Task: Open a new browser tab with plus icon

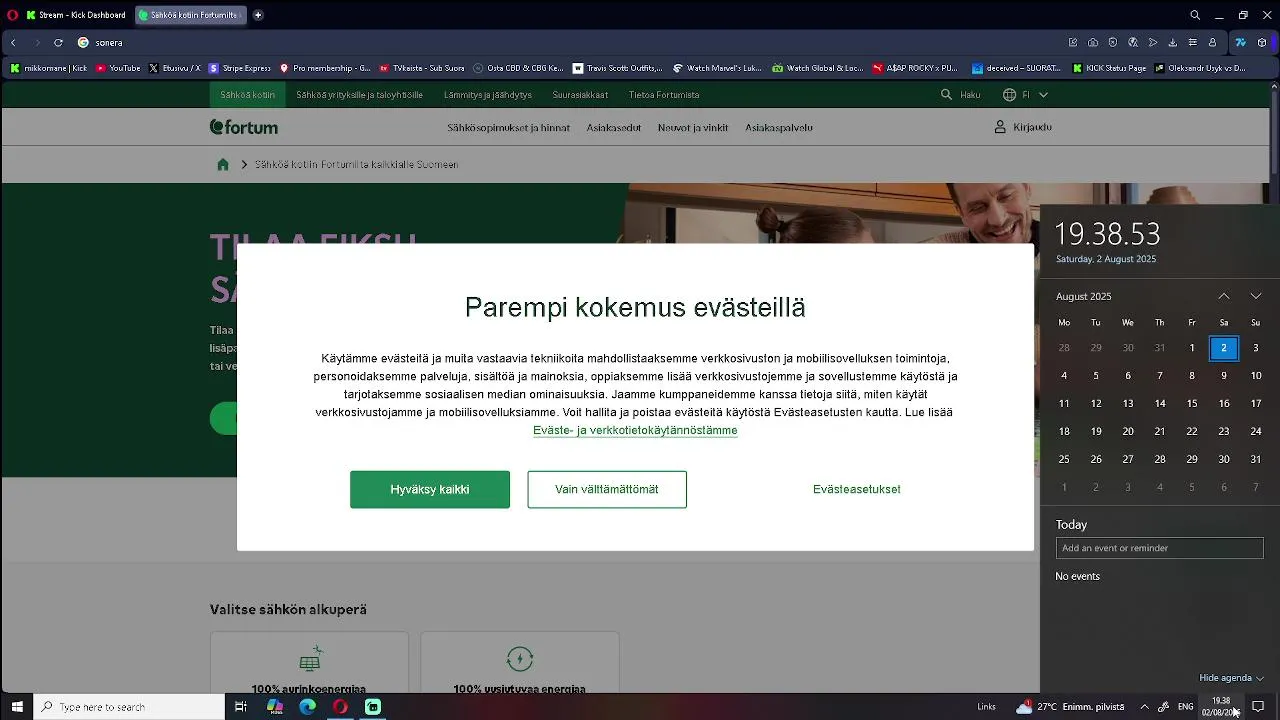Action: click(258, 15)
